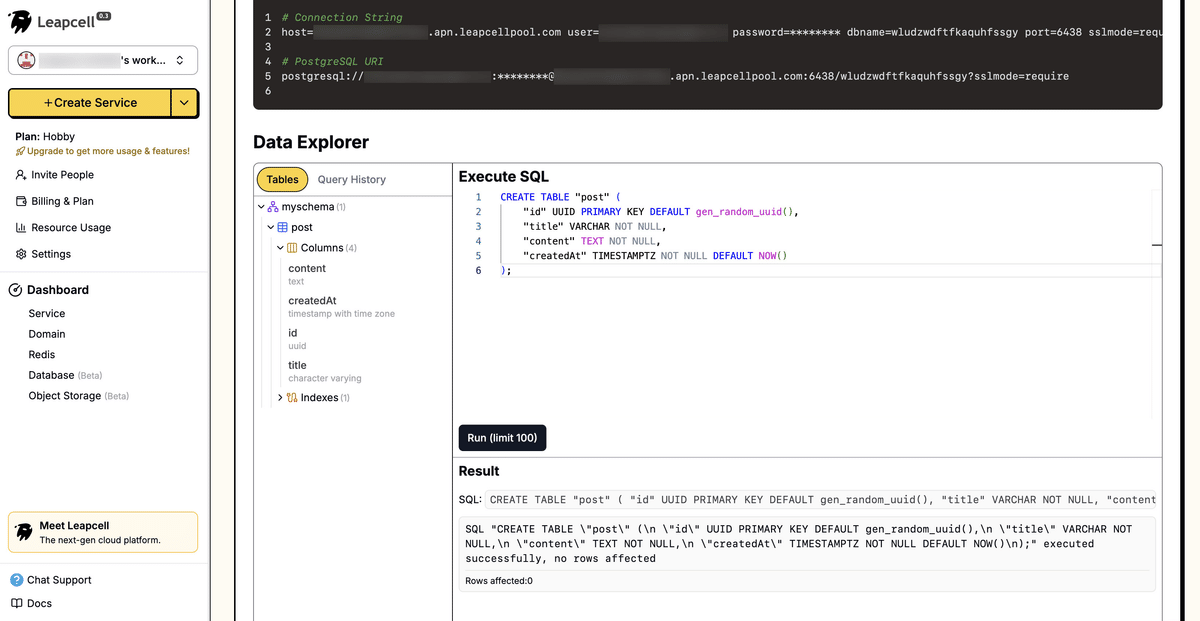The width and height of the screenshot is (1200, 621).
Task: Select the Tables tab
Action: pos(282,179)
